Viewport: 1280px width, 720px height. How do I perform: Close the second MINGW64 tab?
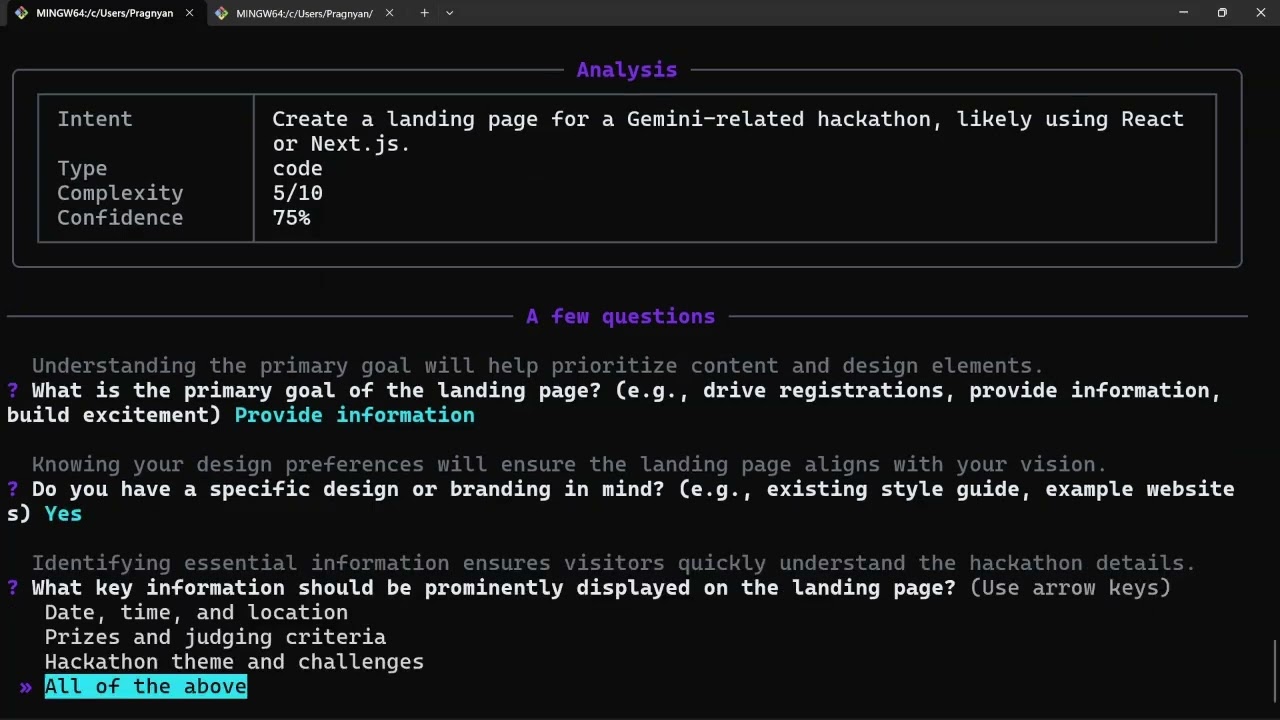[x=389, y=13]
